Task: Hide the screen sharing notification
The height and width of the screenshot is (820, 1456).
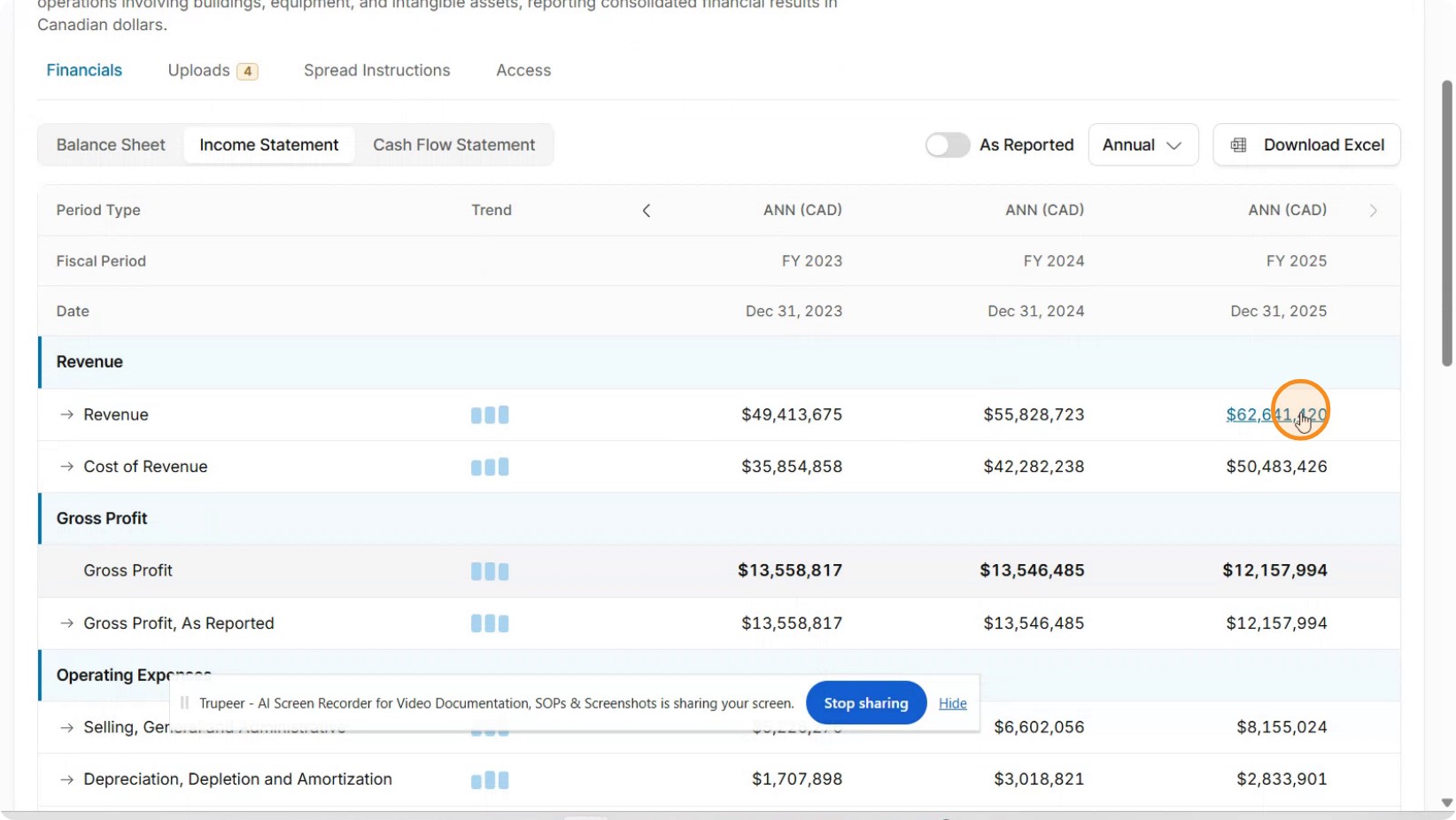Action: pyautogui.click(x=953, y=703)
